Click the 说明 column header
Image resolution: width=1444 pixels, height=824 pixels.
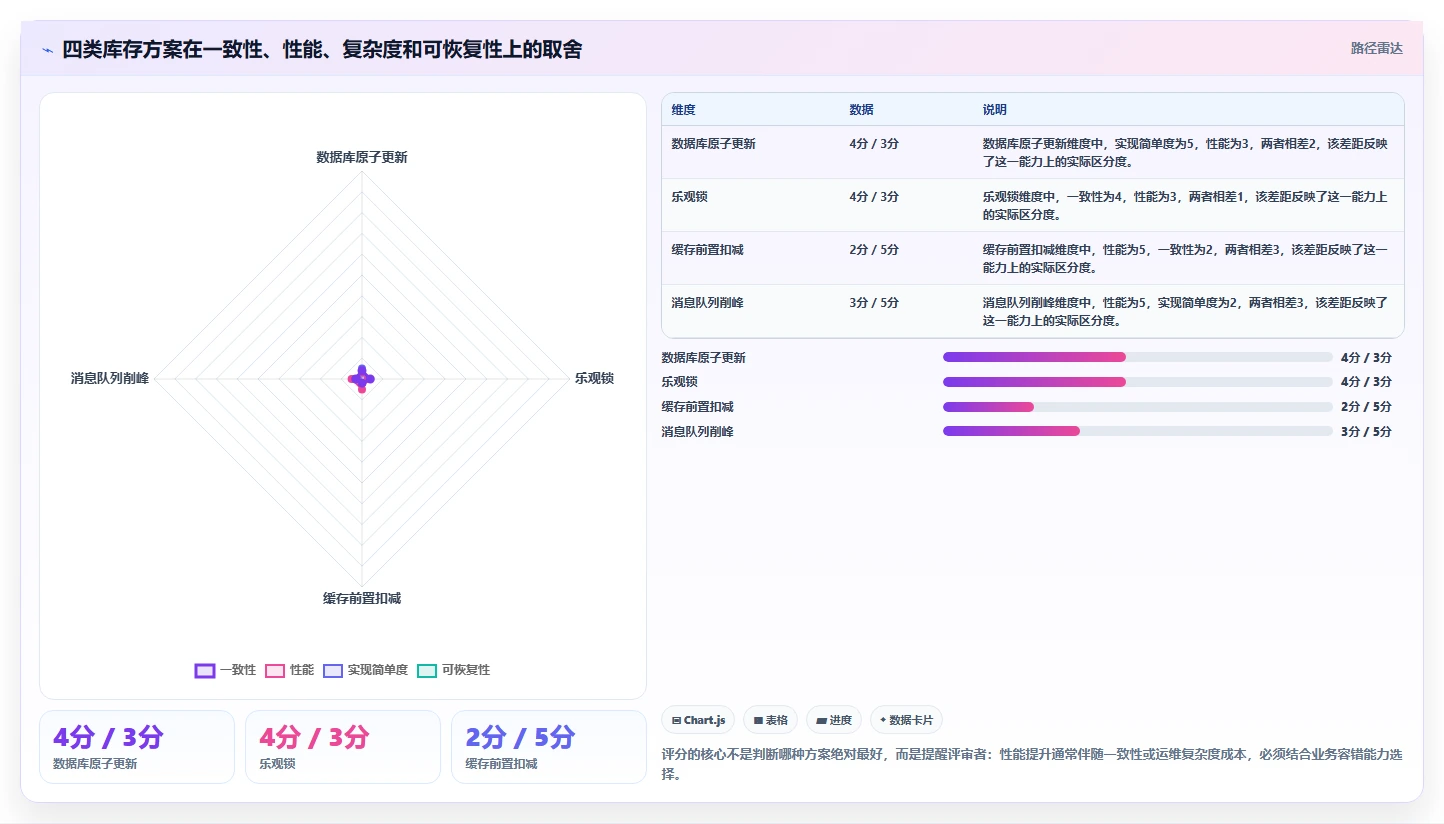tap(995, 109)
